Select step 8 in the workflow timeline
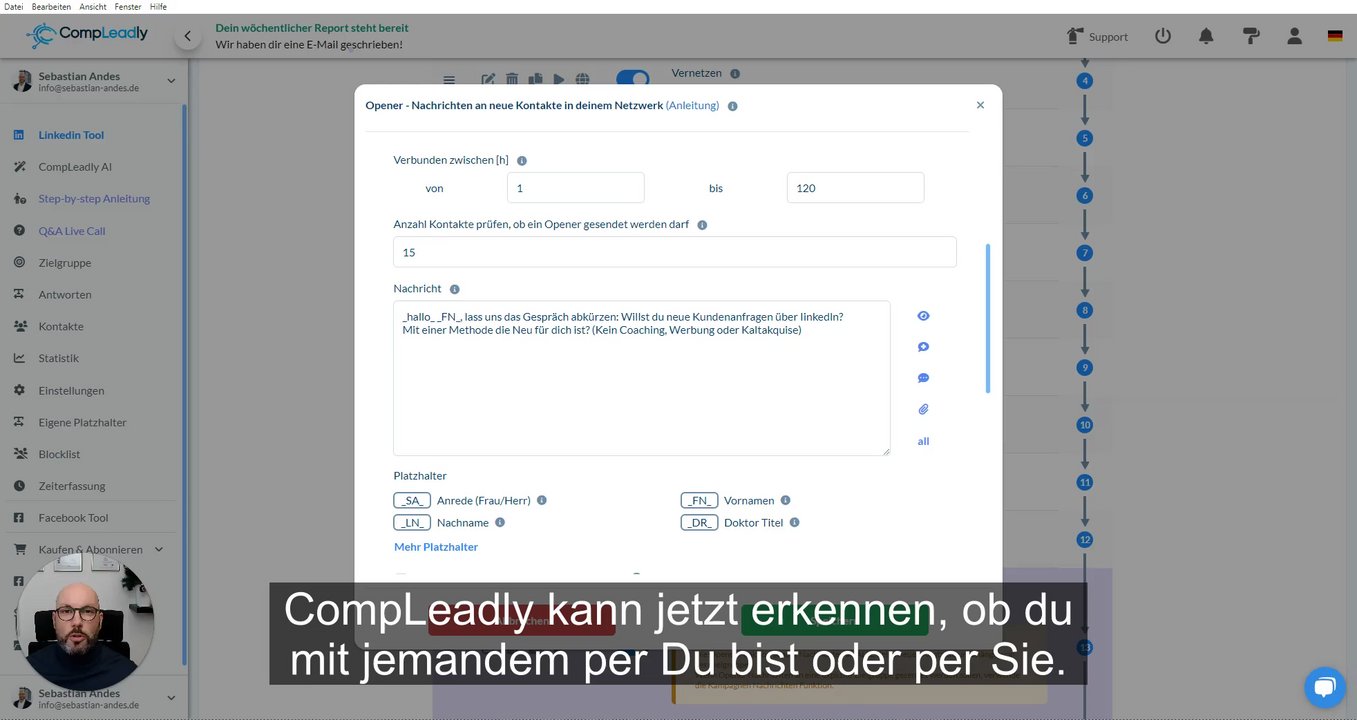This screenshot has width=1357, height=720. 1084,310
